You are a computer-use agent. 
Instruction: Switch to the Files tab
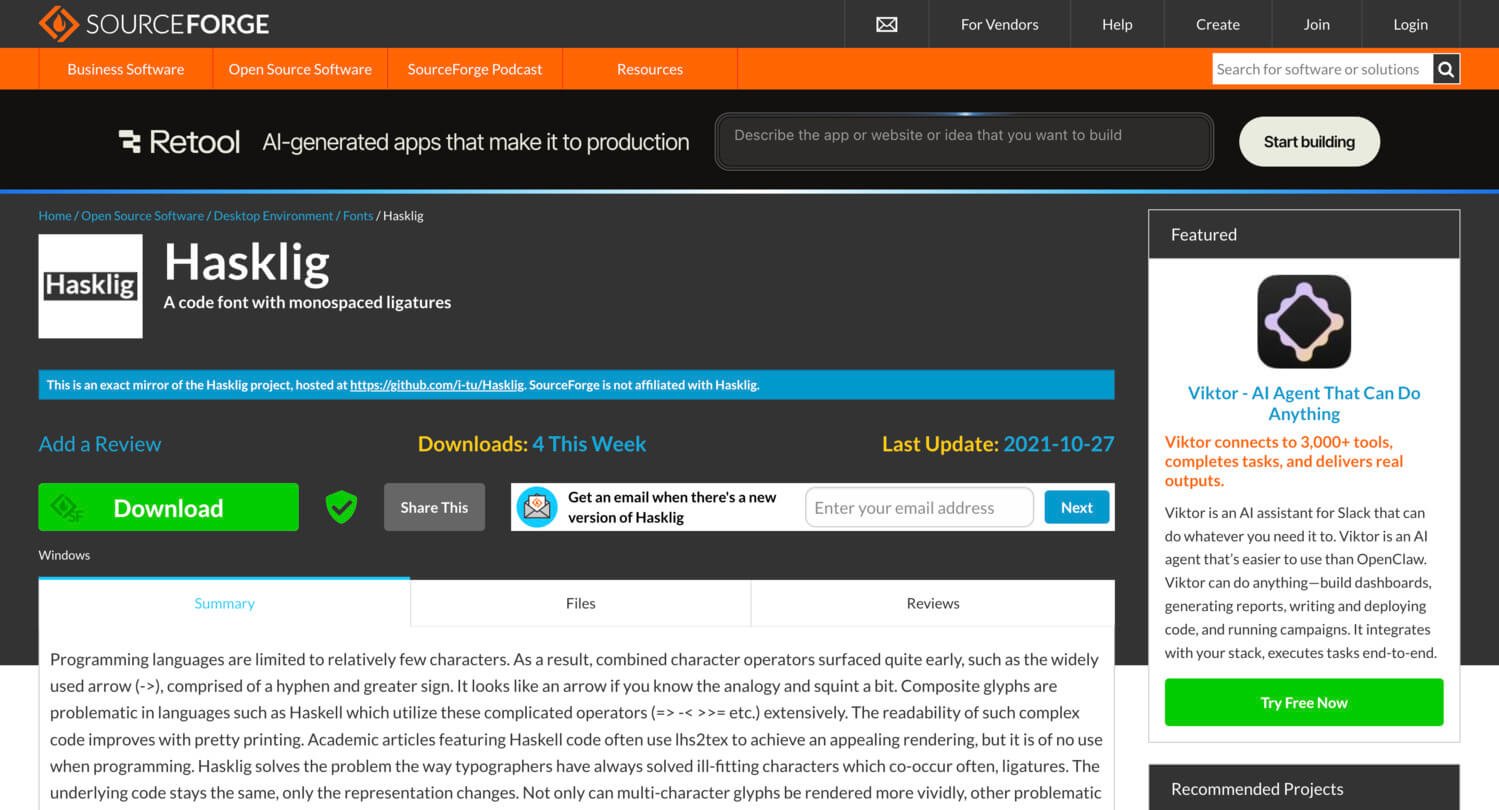tap(580, 603)
